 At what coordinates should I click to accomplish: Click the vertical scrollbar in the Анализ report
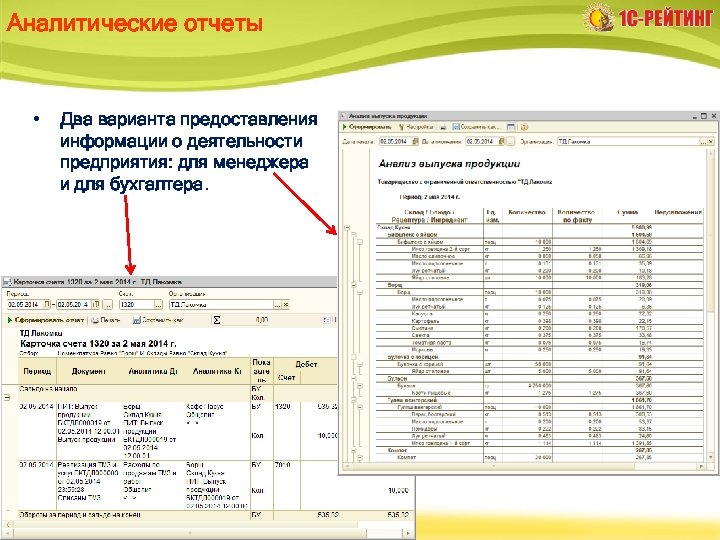[710, 305]
